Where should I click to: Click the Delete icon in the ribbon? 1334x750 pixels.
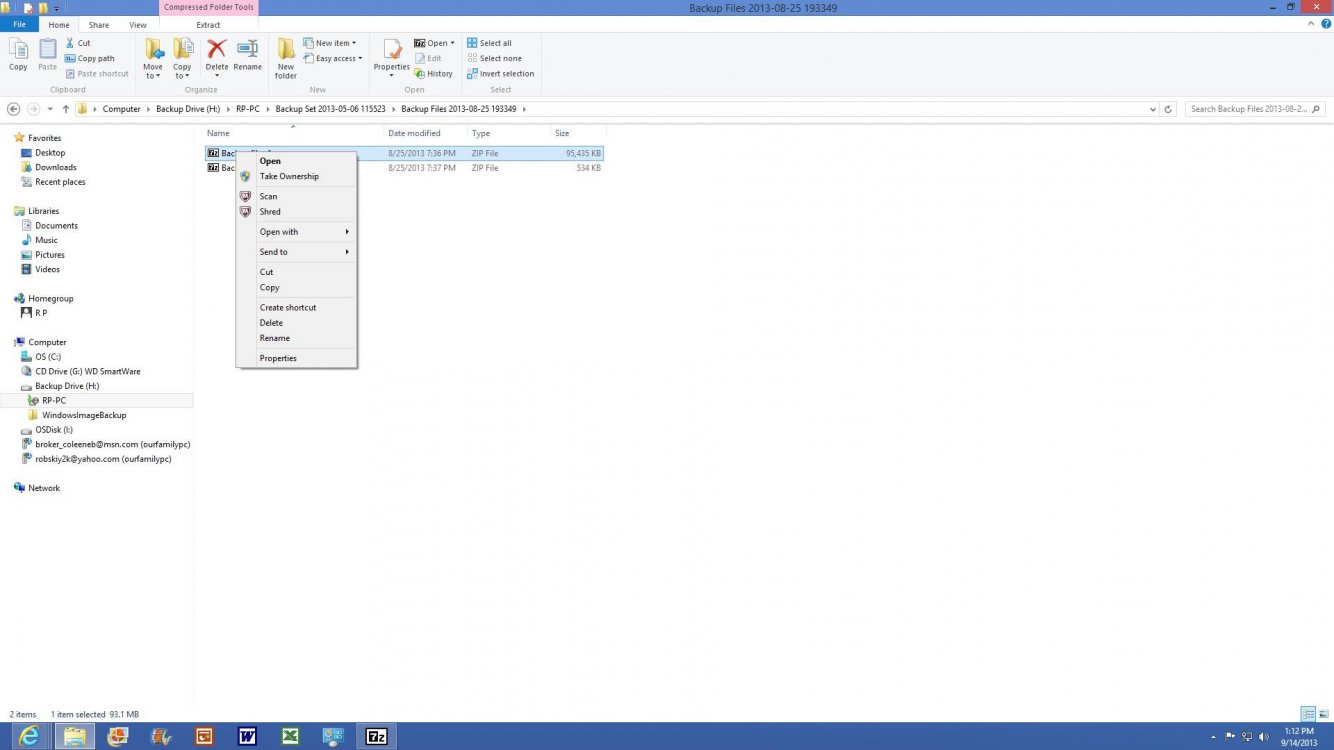point(216,55)
